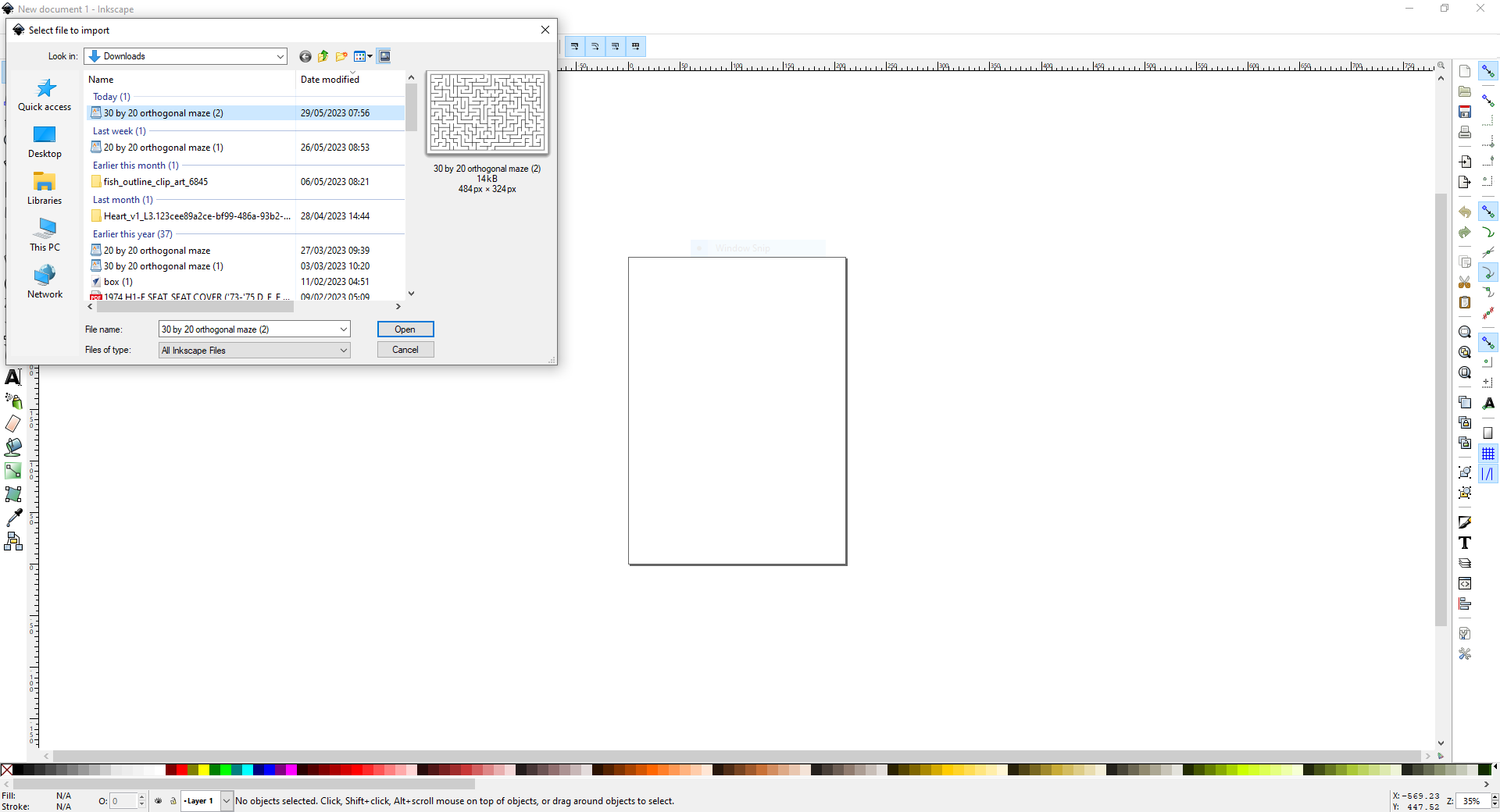
Task: Select the Mesh gradient tool
Action: tap(13, 494)
